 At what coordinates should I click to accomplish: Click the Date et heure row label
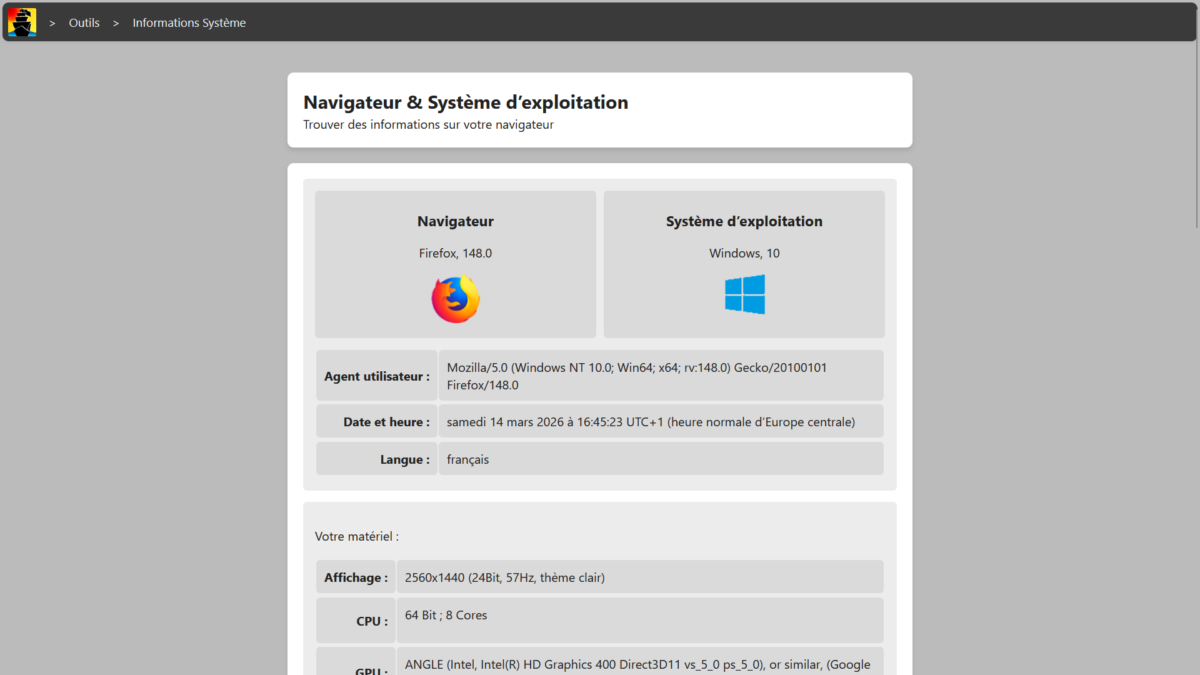tap(386, 422)
